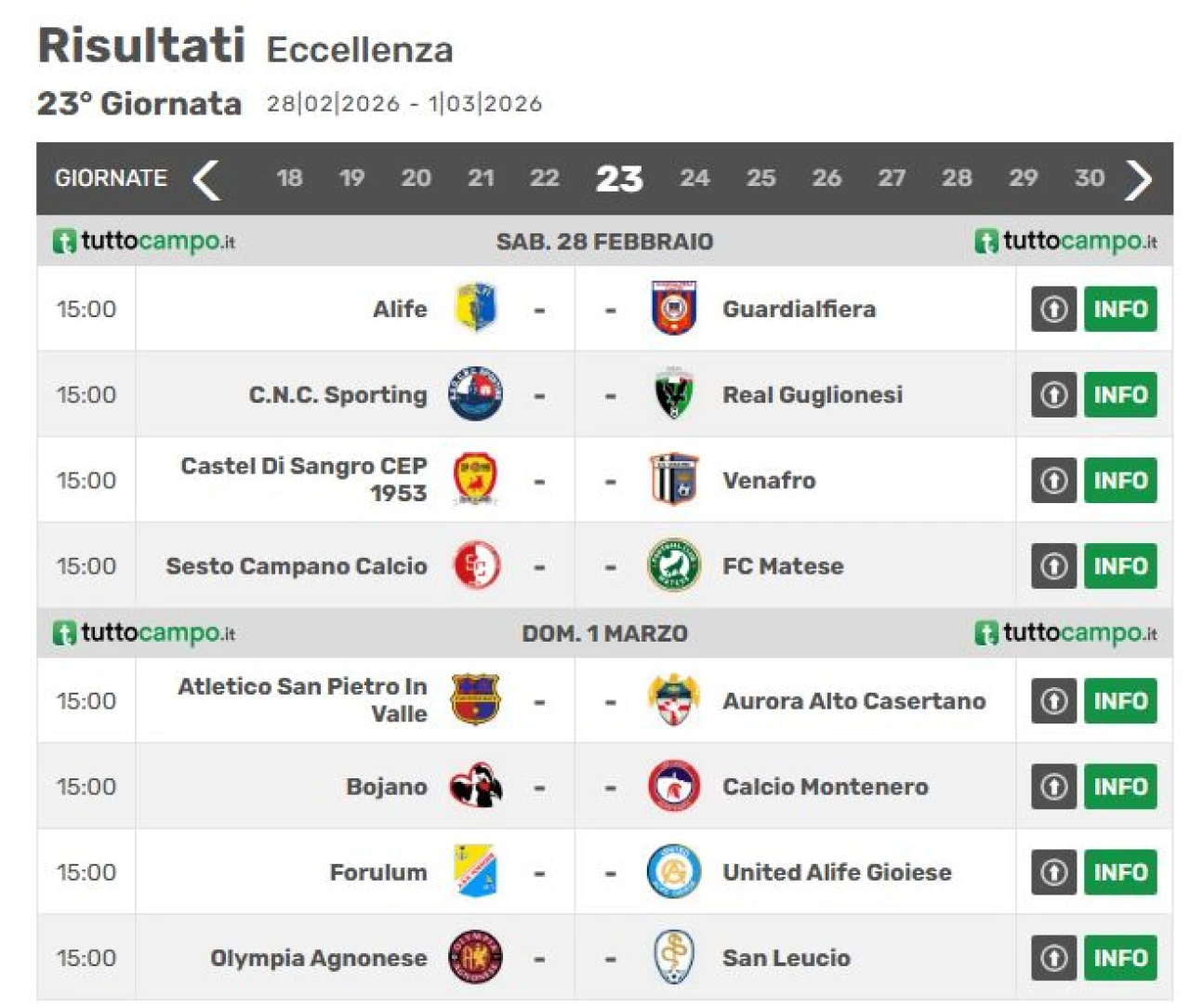Open the United Alife Gioiese team page
Screen dimensions: 1190x1008
click(x=837, y=872)
